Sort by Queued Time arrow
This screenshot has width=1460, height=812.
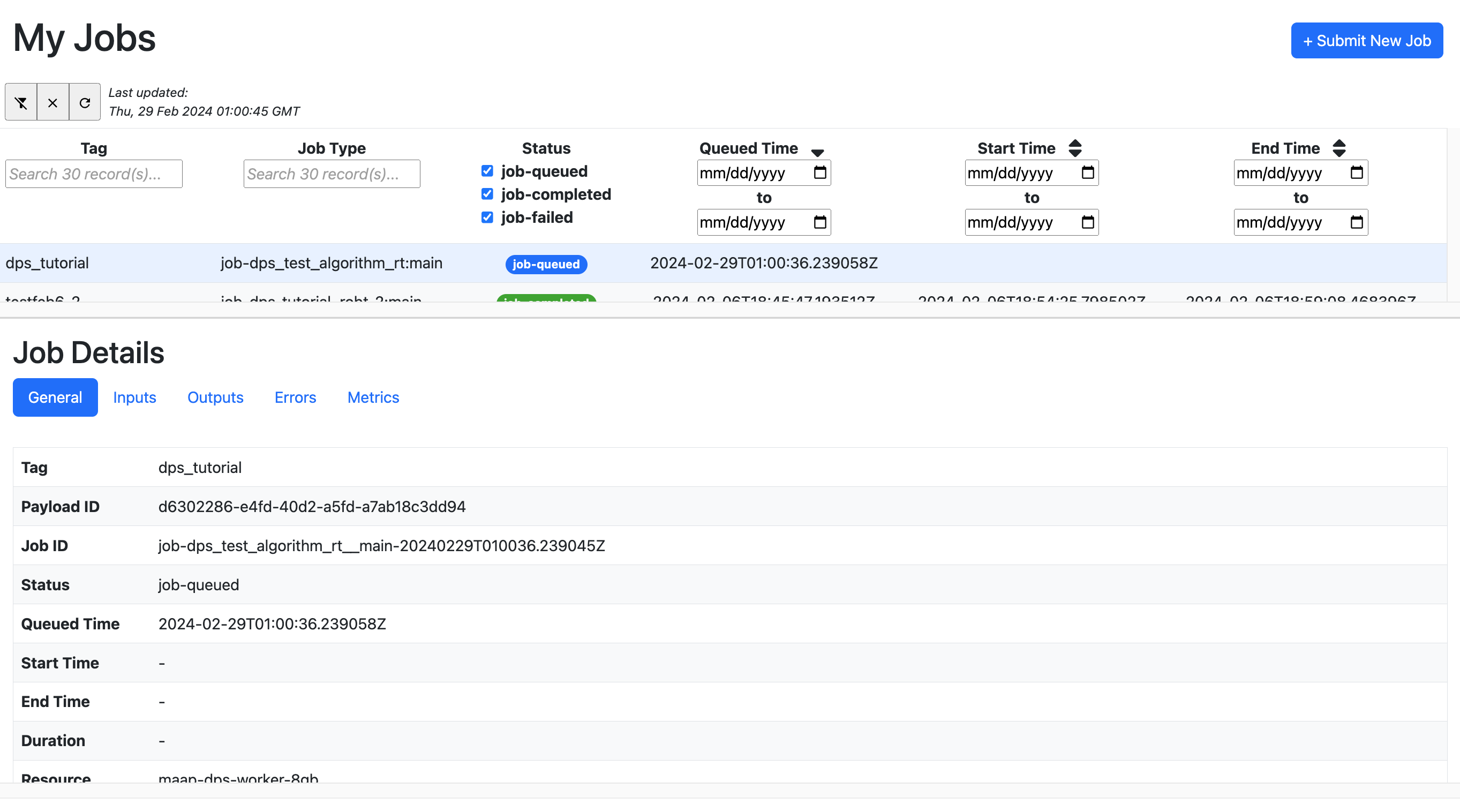[x=817, y=153]
